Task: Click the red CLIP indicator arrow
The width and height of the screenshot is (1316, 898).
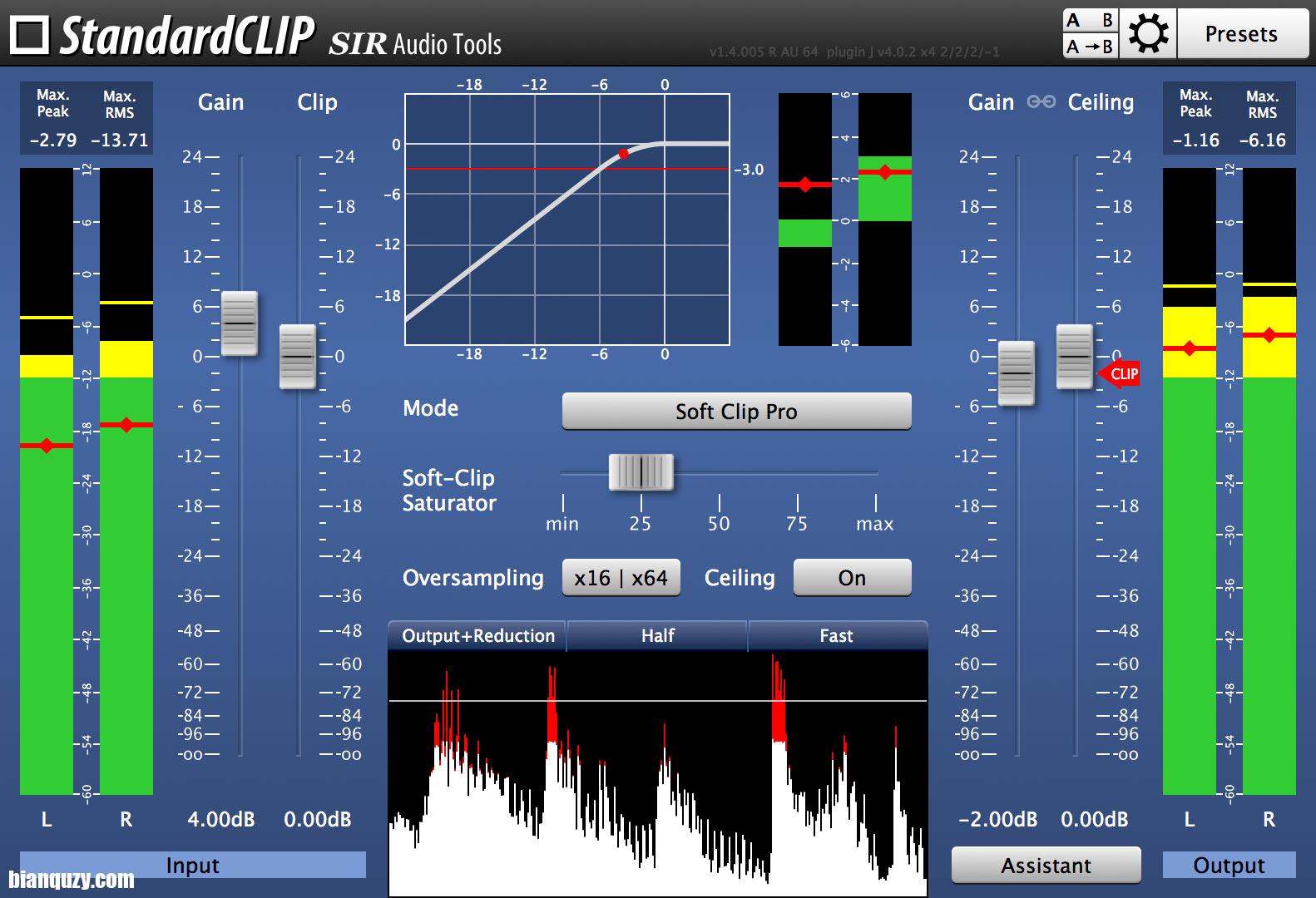Action: coord(1119,373)
